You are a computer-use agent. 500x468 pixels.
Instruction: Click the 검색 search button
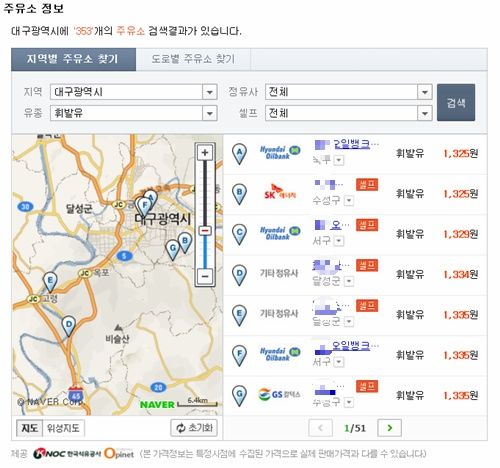[x=456, y=102]
